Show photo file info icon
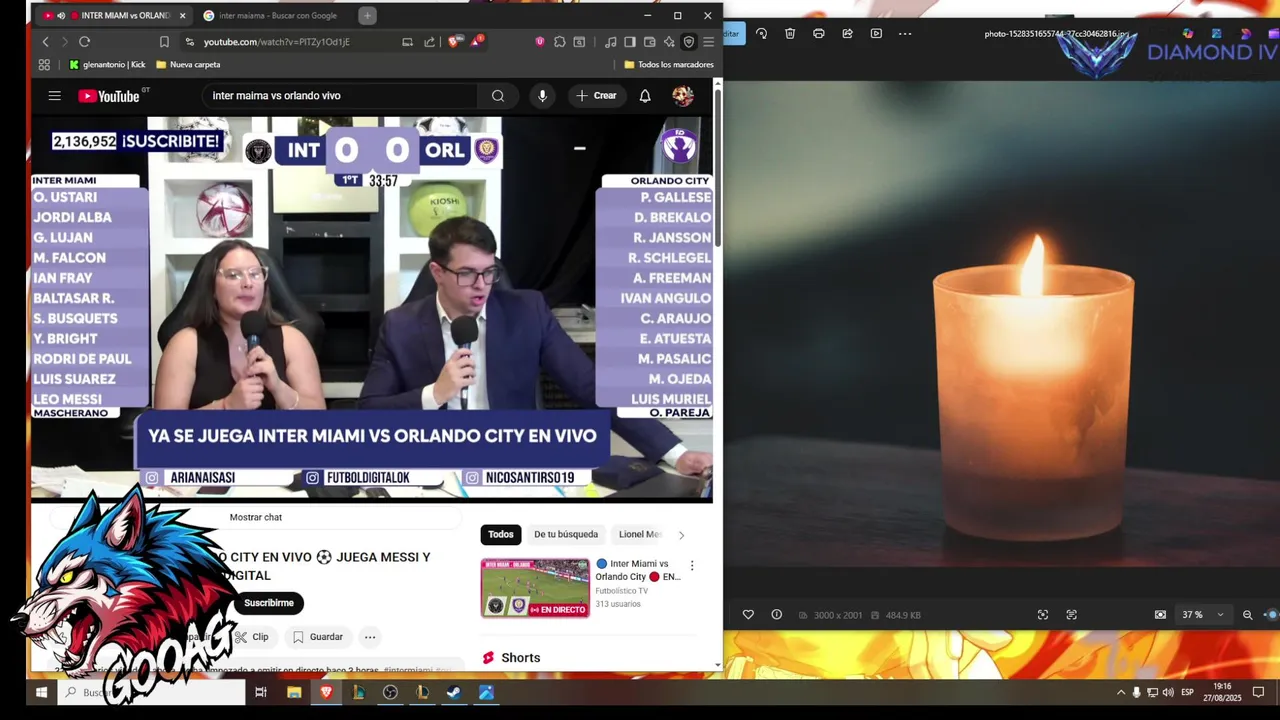This screenshot has width=1280, height=720. [x=776, y=615]
